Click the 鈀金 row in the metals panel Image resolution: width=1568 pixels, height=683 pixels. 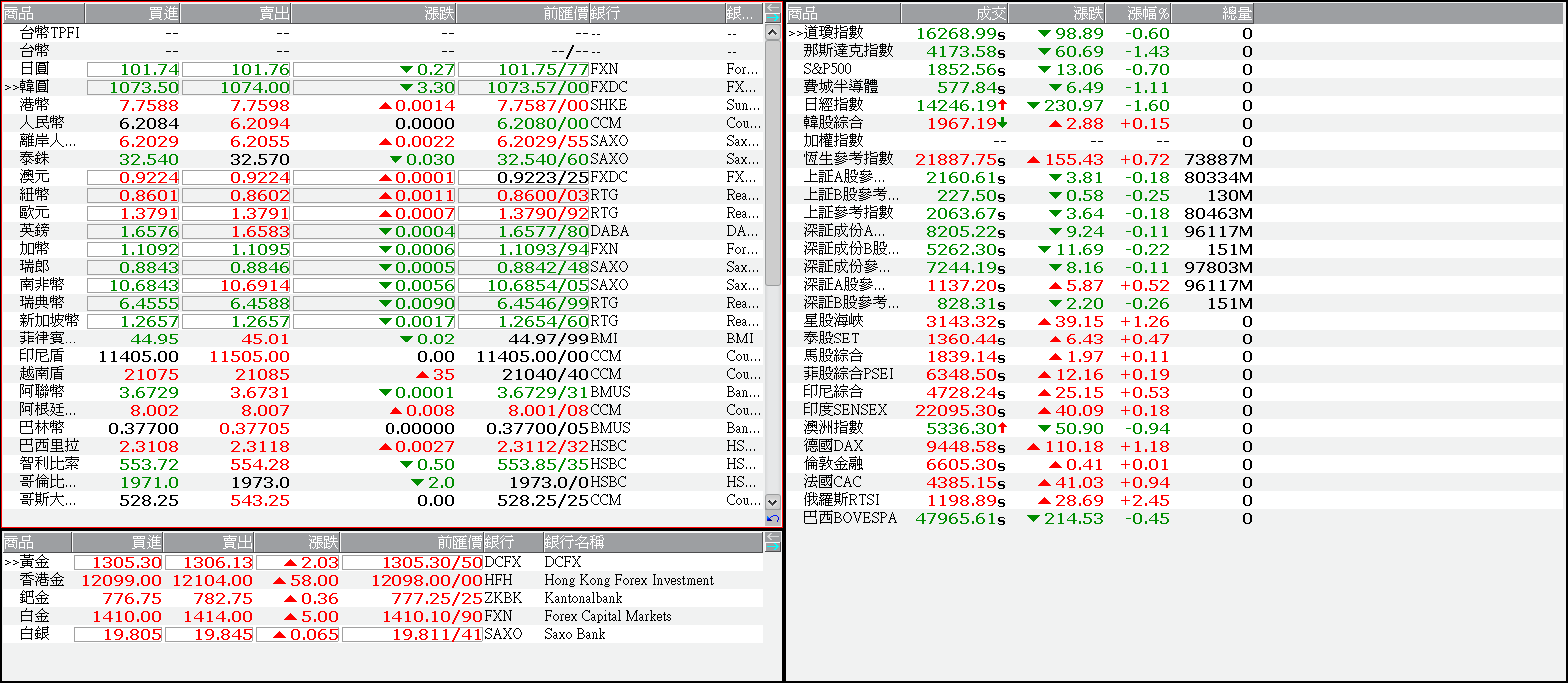tap(383, 598)
